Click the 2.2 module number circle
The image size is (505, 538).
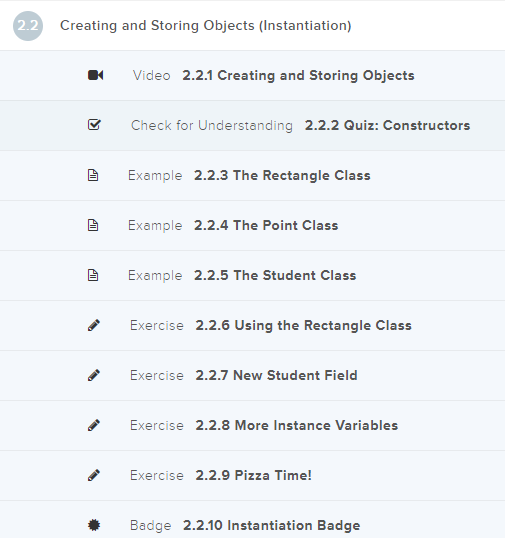click(x=28, y=26)
